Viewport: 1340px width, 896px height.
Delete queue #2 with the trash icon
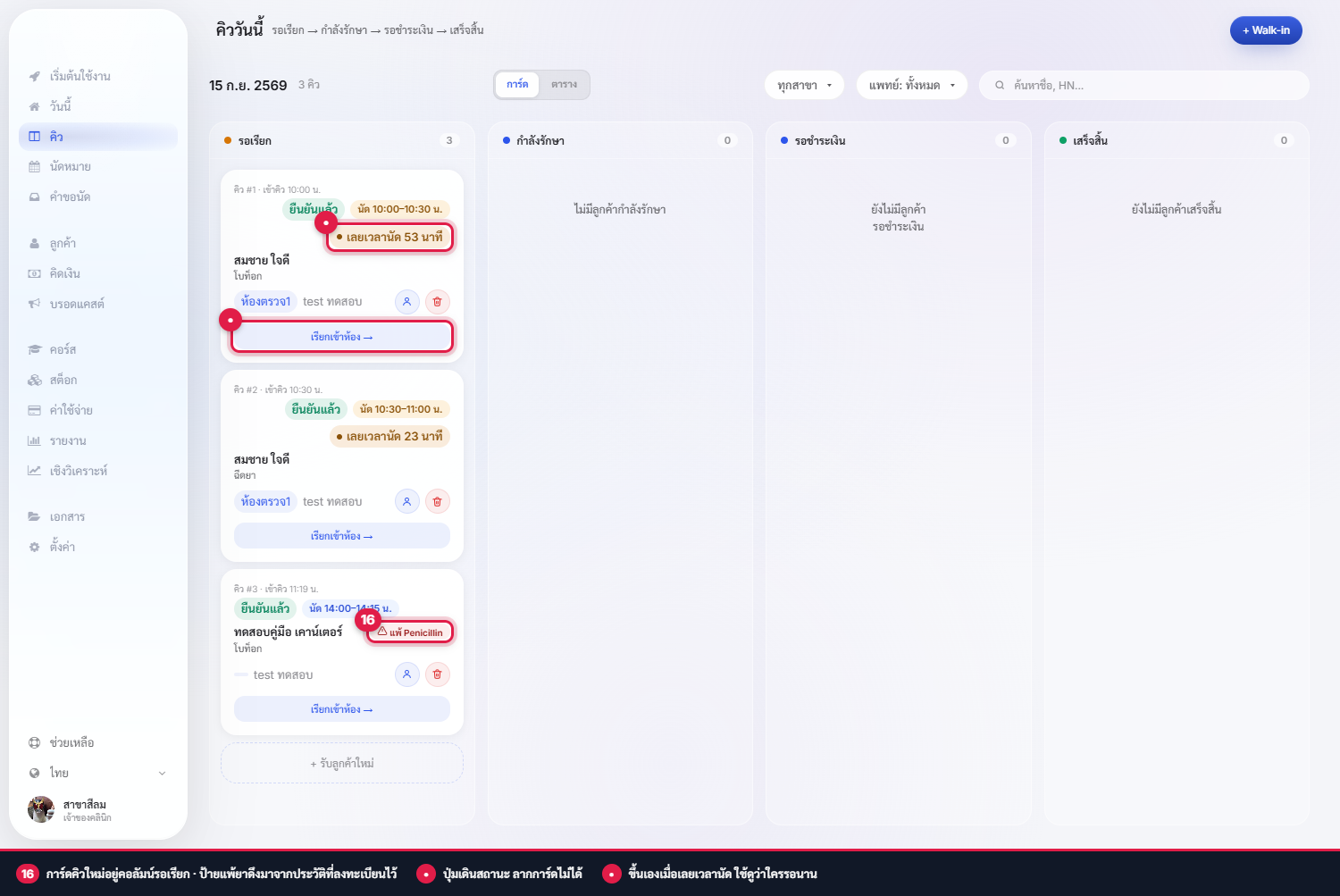click(x=437, y=502)
